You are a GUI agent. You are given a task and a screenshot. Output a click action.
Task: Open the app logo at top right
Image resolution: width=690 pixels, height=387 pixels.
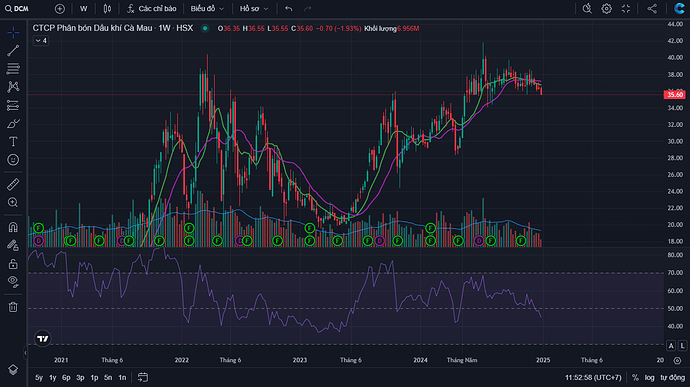coord(679,9)
